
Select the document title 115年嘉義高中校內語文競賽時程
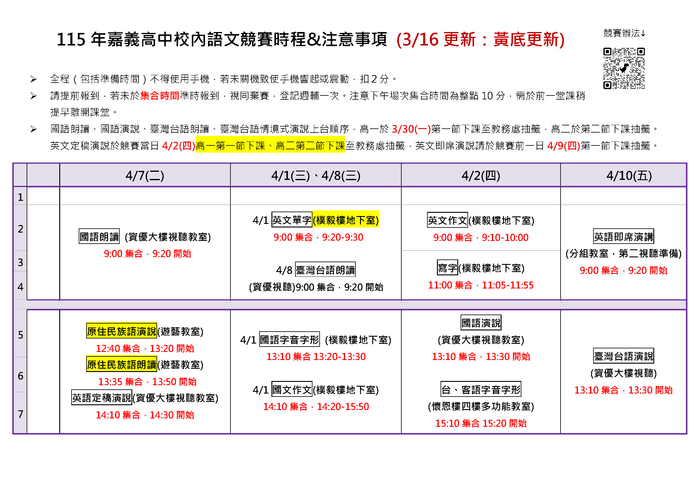(x=216, y=41)
